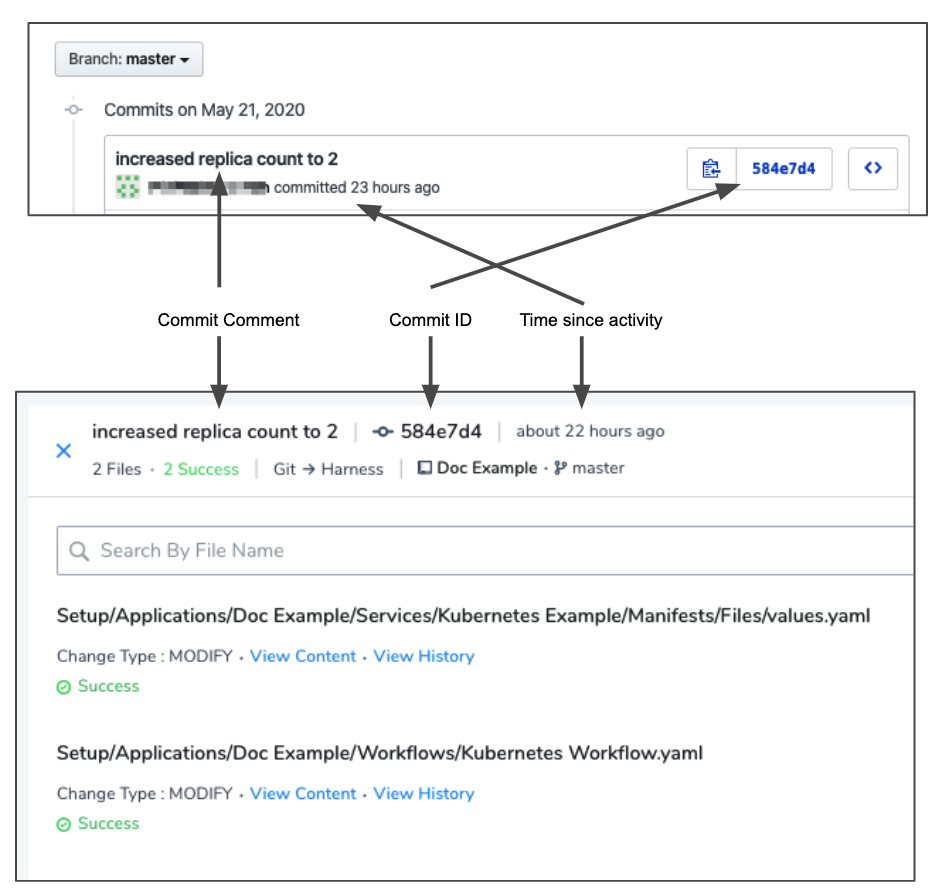View History for values.yaml

tap(424, 656)
